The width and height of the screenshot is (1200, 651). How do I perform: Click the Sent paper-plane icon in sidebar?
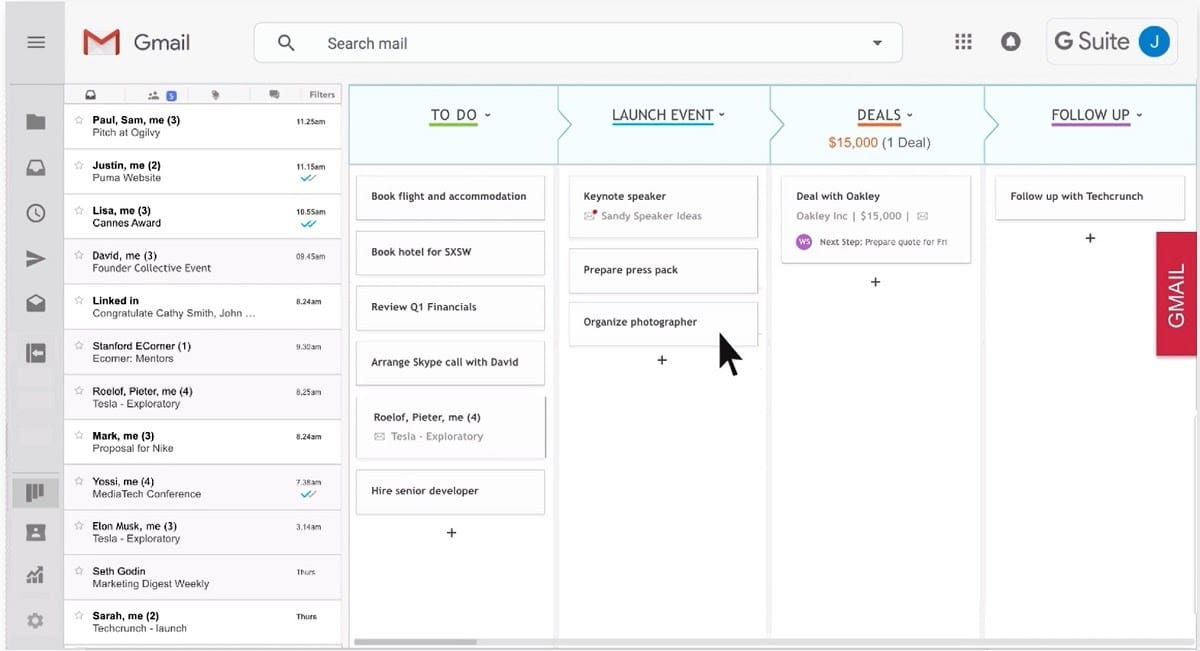(x=34, y=257)
